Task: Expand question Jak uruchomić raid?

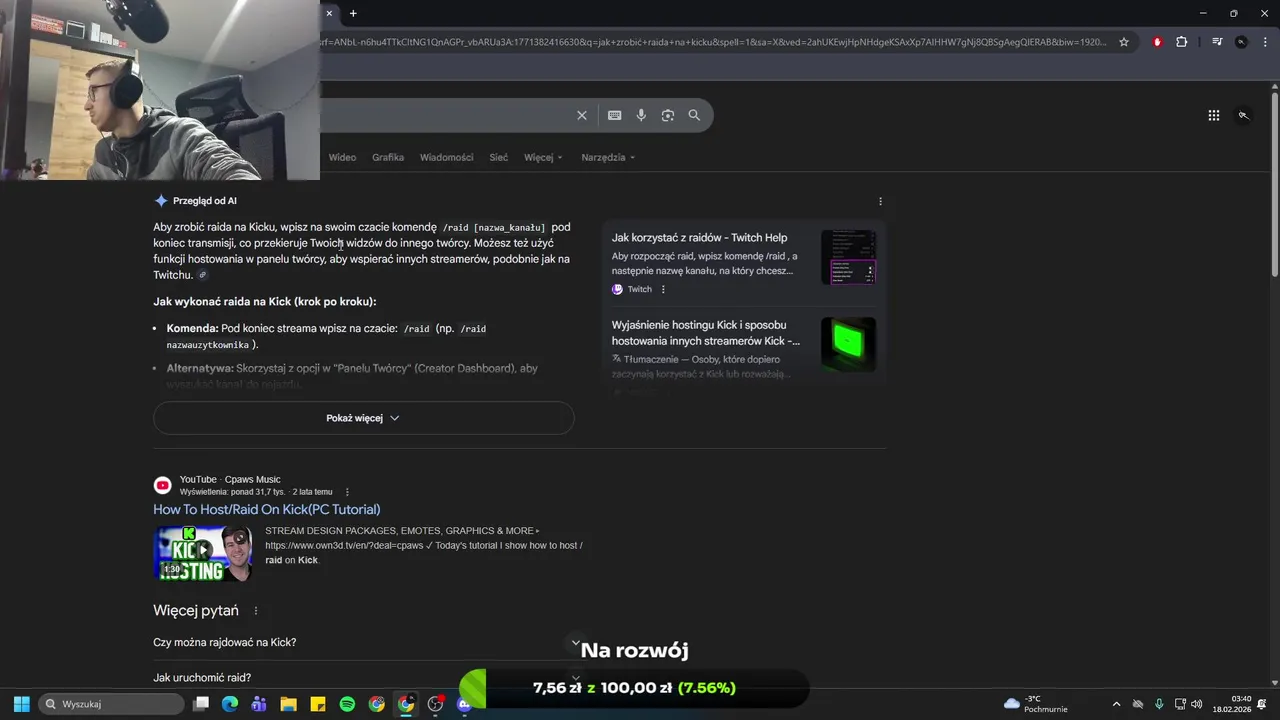Action: pyautogui.click(x=363, y=678)
